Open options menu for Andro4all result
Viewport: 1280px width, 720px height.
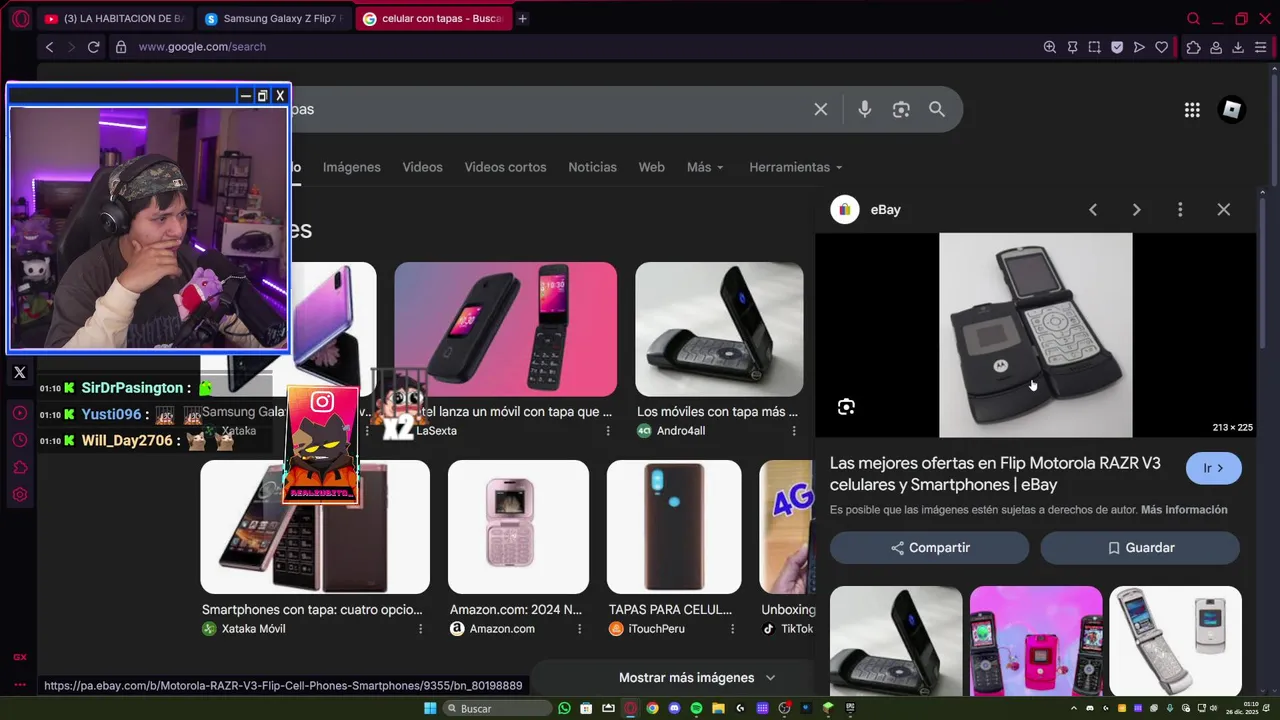(x=794, y=431)
